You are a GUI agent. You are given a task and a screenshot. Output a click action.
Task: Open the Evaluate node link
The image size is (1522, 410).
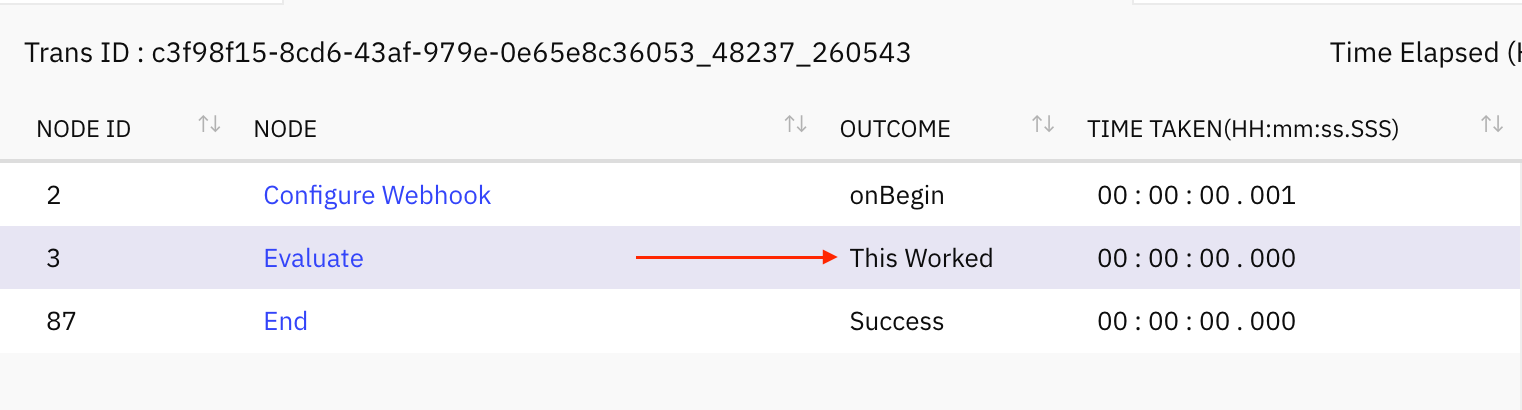point(313,258)
